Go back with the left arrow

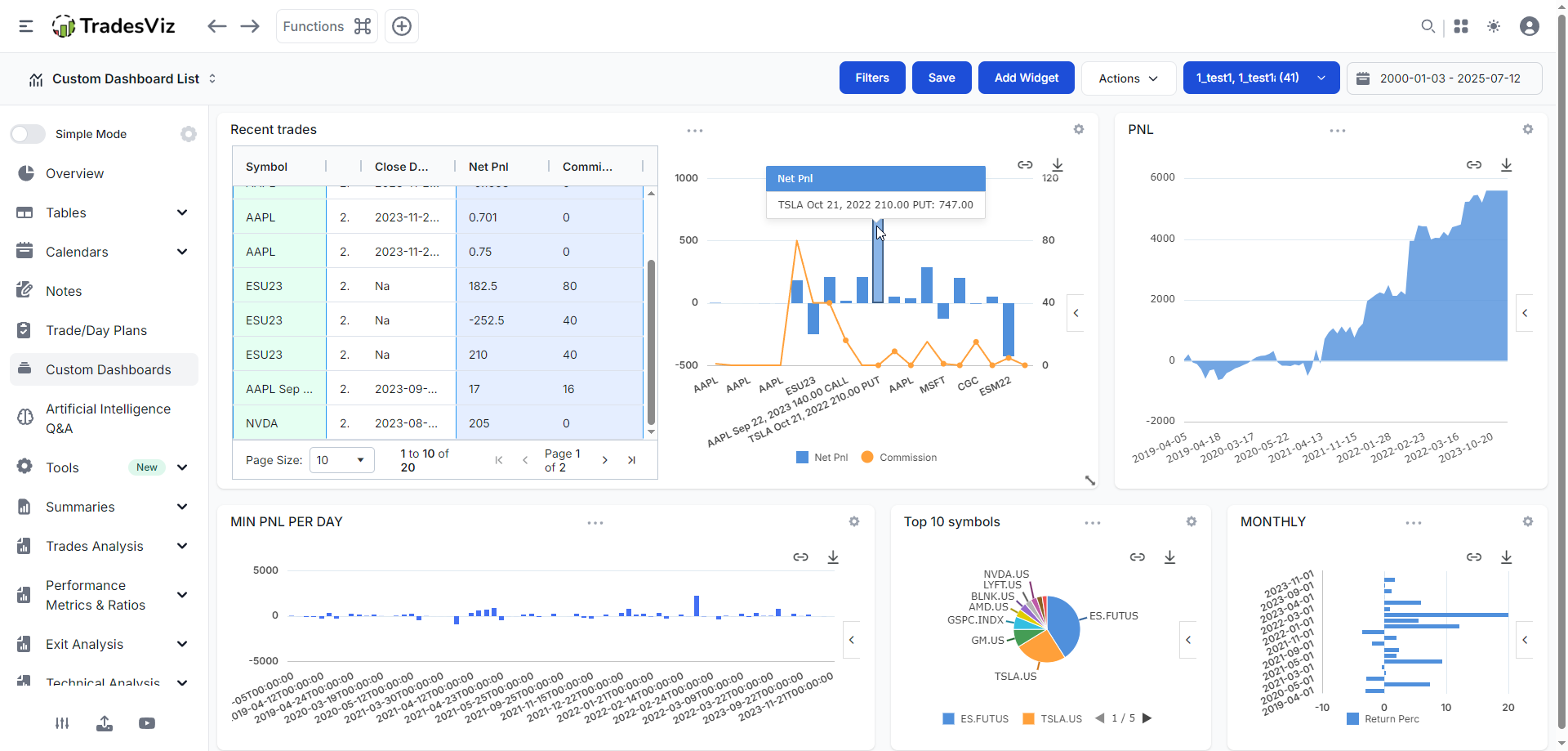pyautogui.click(x=216, y=26)
